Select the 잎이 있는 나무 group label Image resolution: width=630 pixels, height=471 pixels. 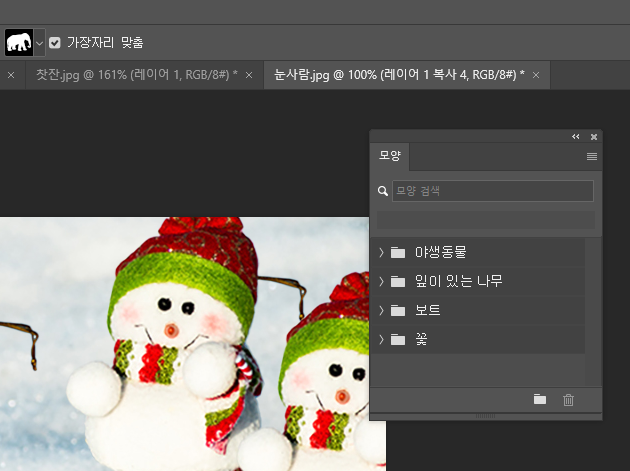pyautogui.click(x=458, y=281)
